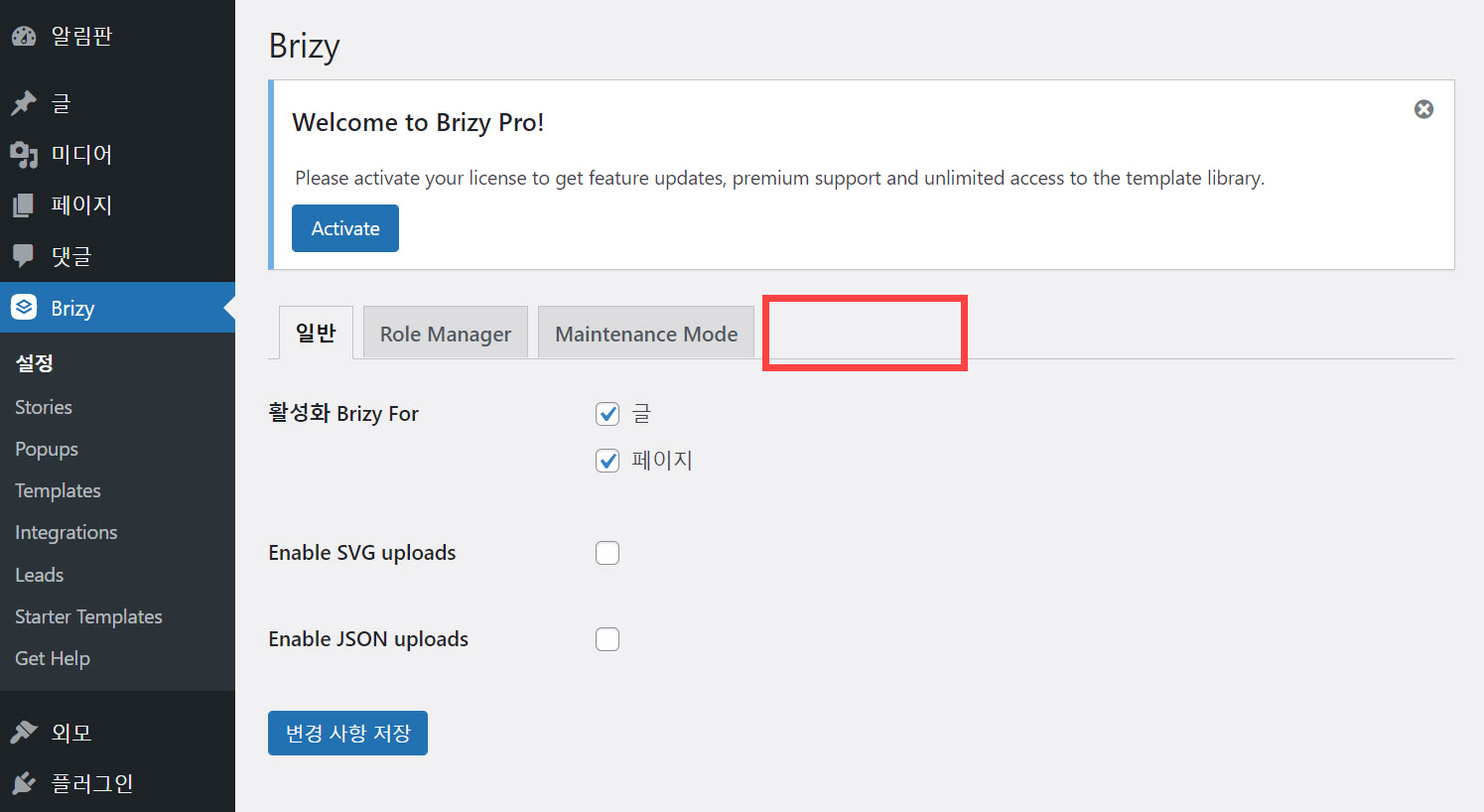The image size is (1484, 812).
Task: Click the plug icon beside 플러그인
Action: [x=24, y=784]
